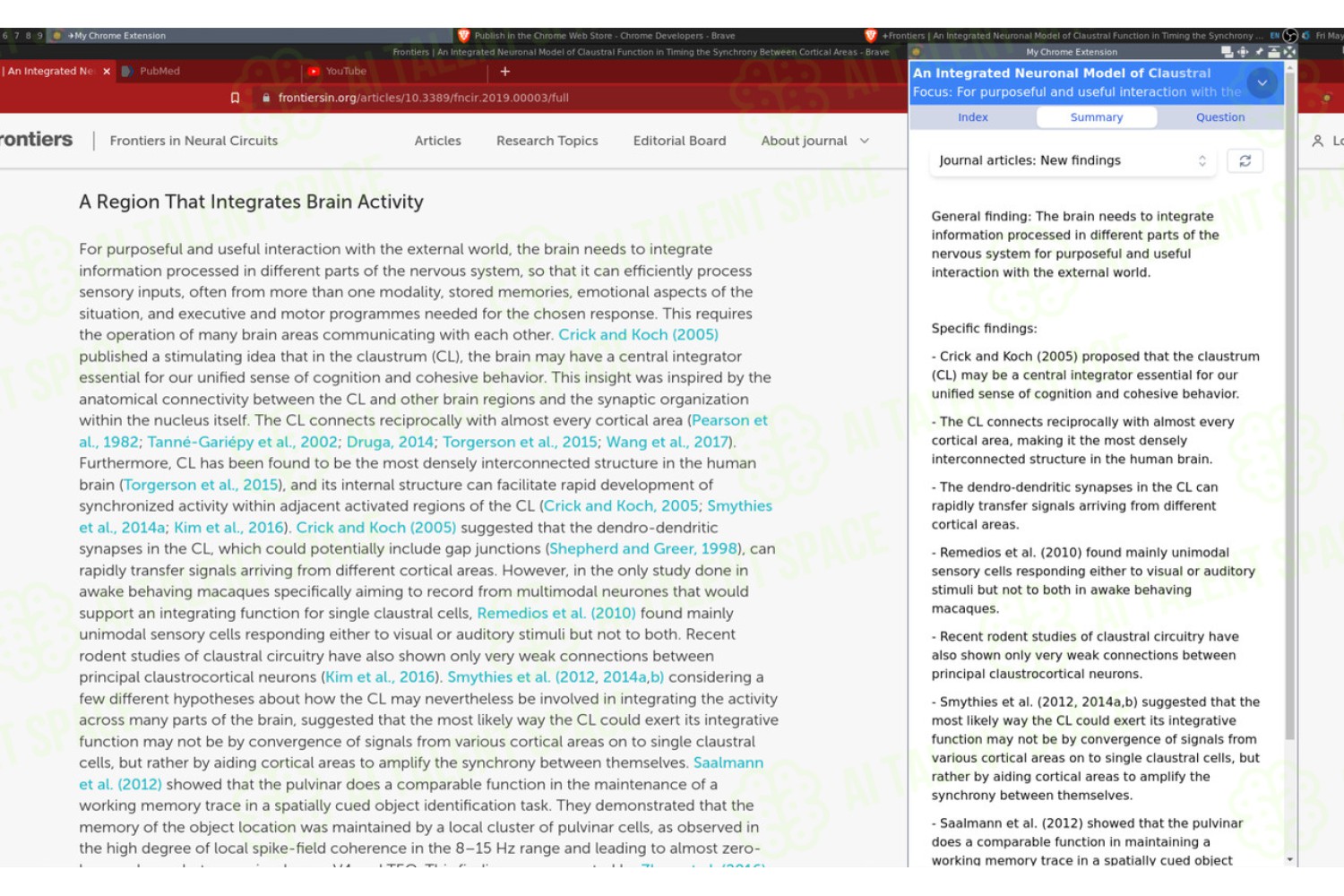Open Frontiers in Neural Circuits journal link
This screenshot has width=1344, height=896.
click(x=194, y=141)
